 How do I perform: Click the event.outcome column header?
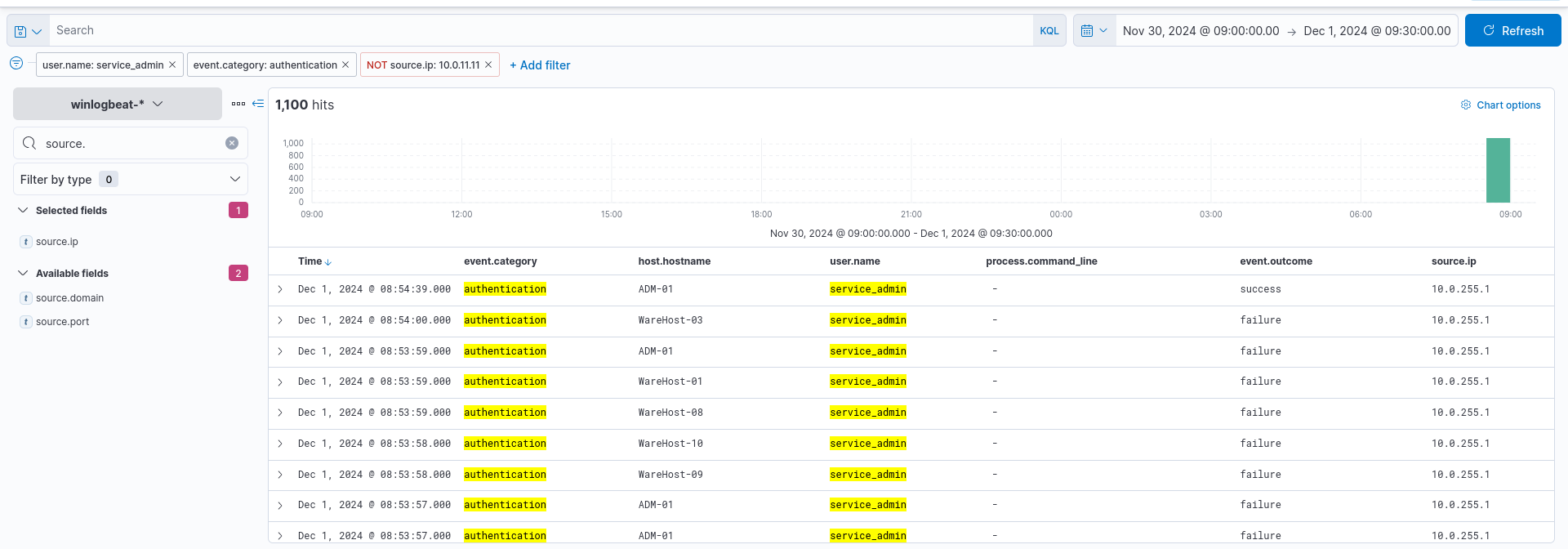point(1276,261)
